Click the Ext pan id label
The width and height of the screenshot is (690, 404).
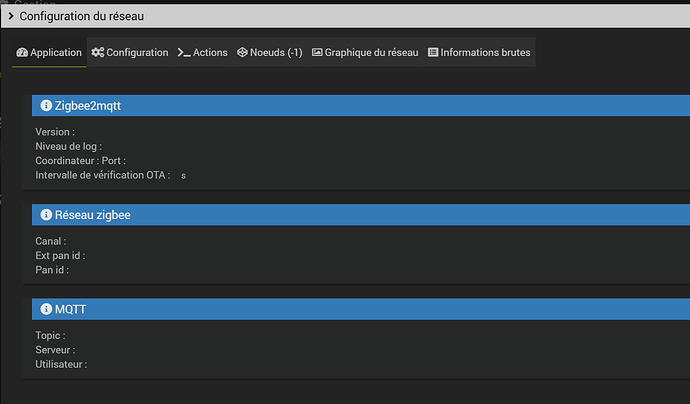pos(60,256)
